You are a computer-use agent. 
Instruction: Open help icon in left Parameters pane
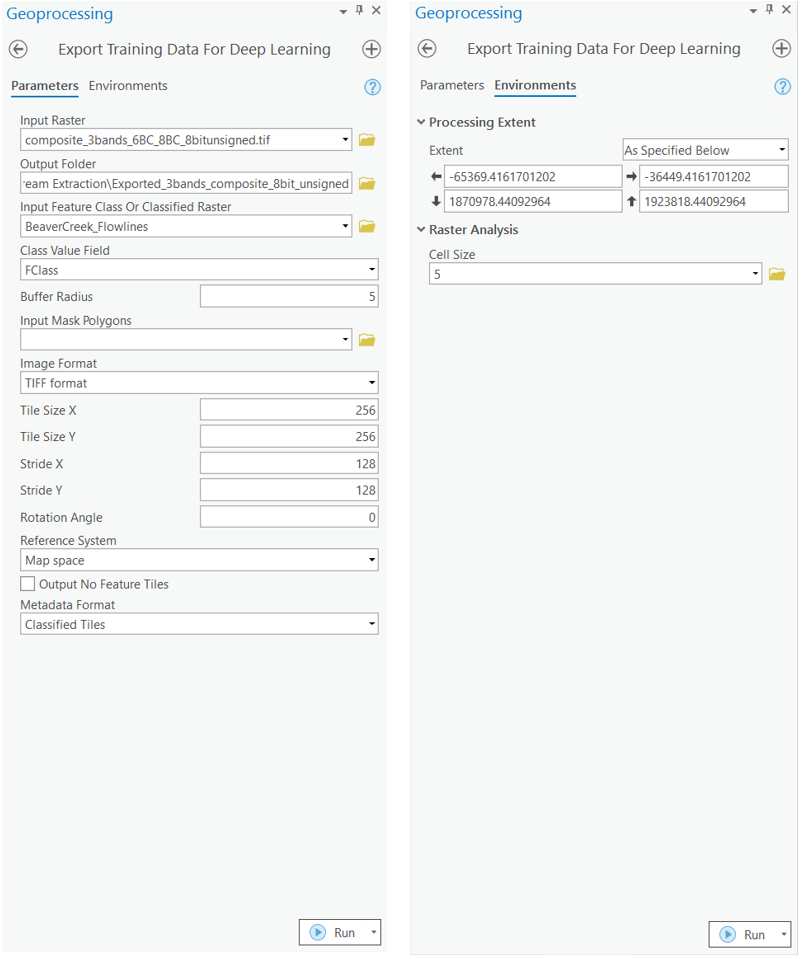[373, 87]
